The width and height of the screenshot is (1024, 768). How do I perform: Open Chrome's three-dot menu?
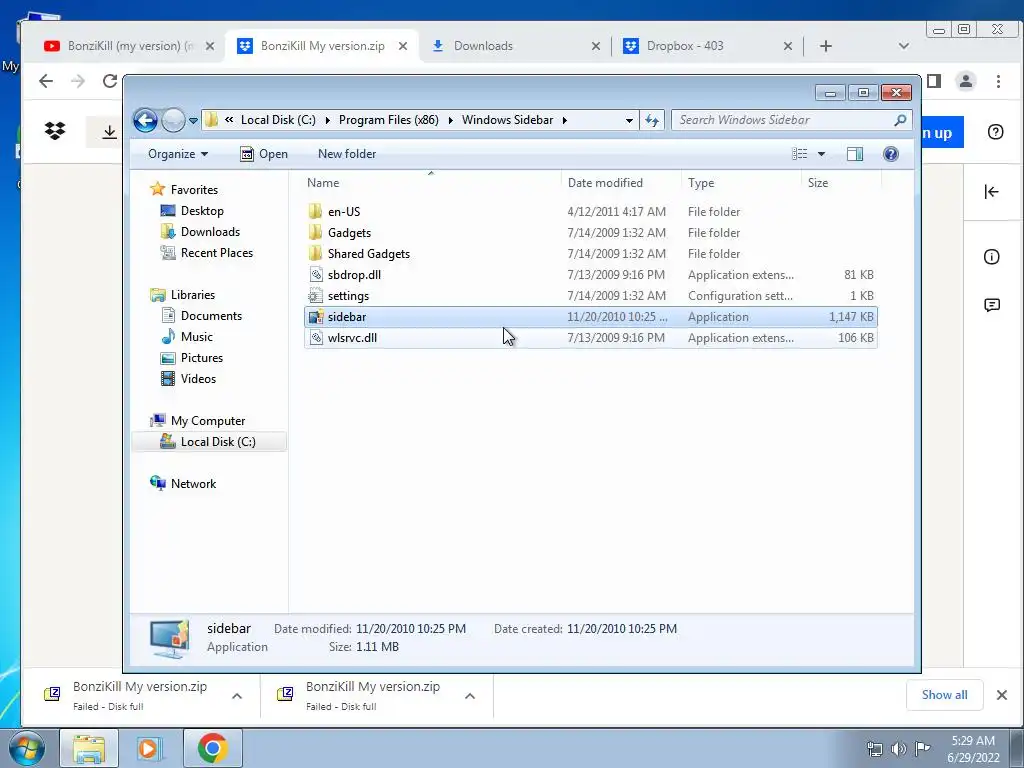pos(998,81)
